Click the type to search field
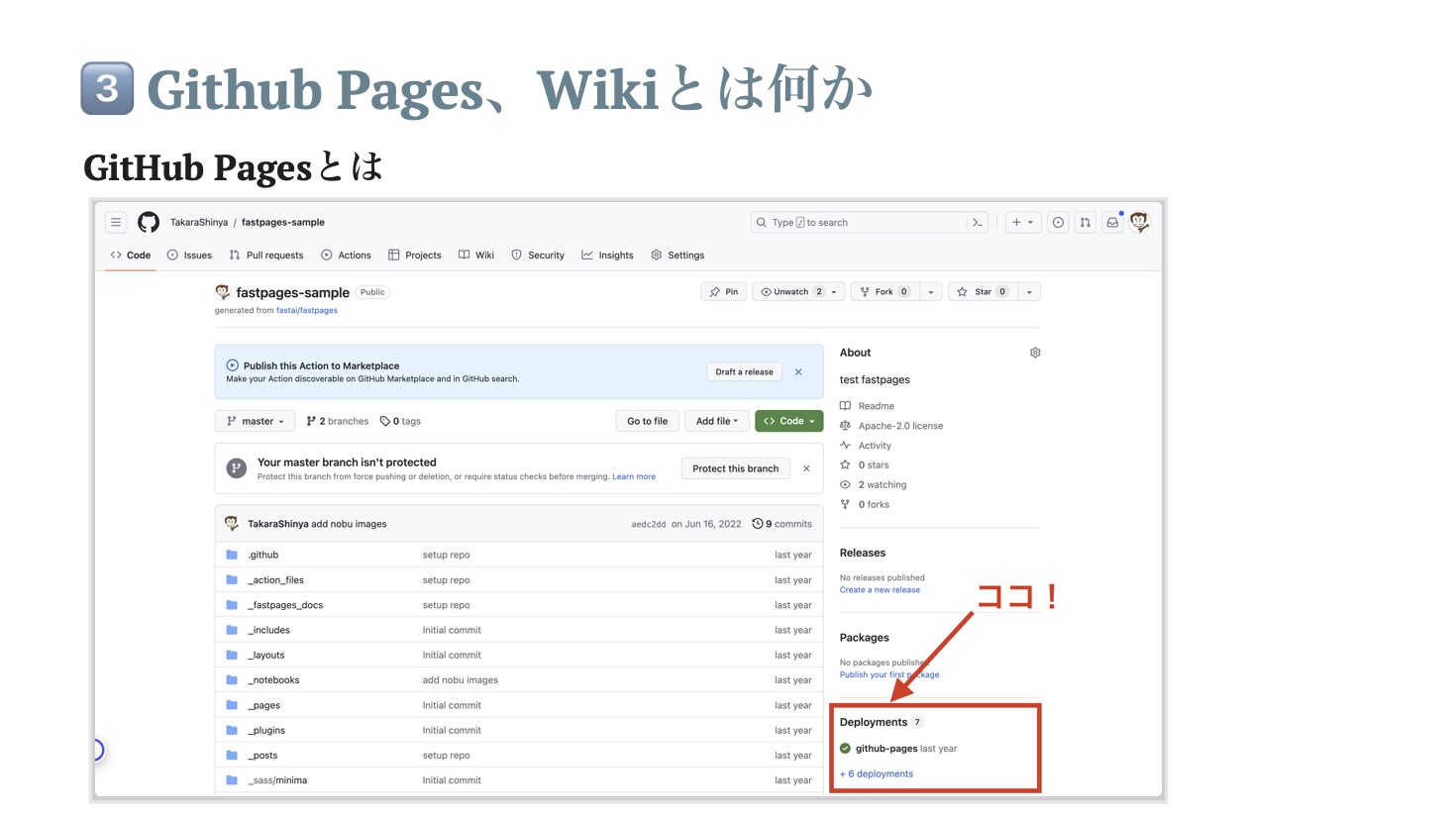The width and height of the screenshot is (1456, 820). [x=859, y=223]
